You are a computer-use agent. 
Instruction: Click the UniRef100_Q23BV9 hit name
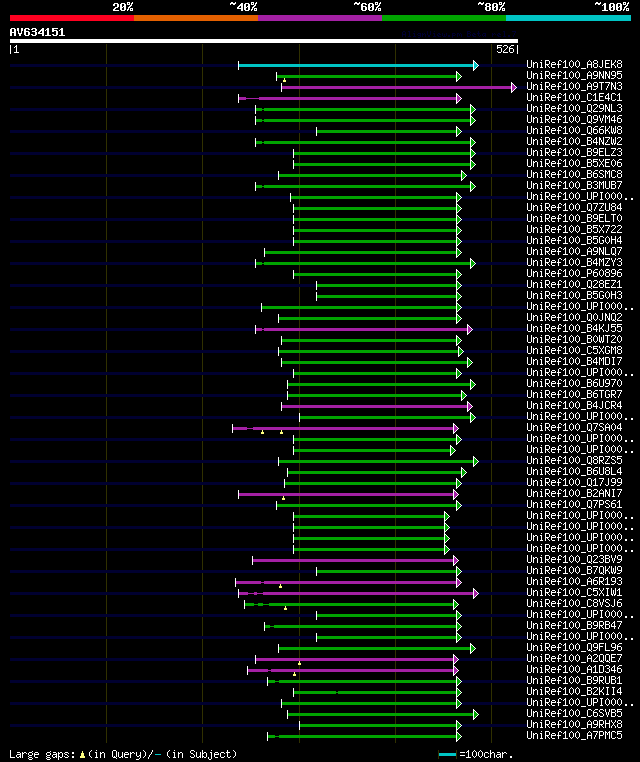[x=574, y=560]
